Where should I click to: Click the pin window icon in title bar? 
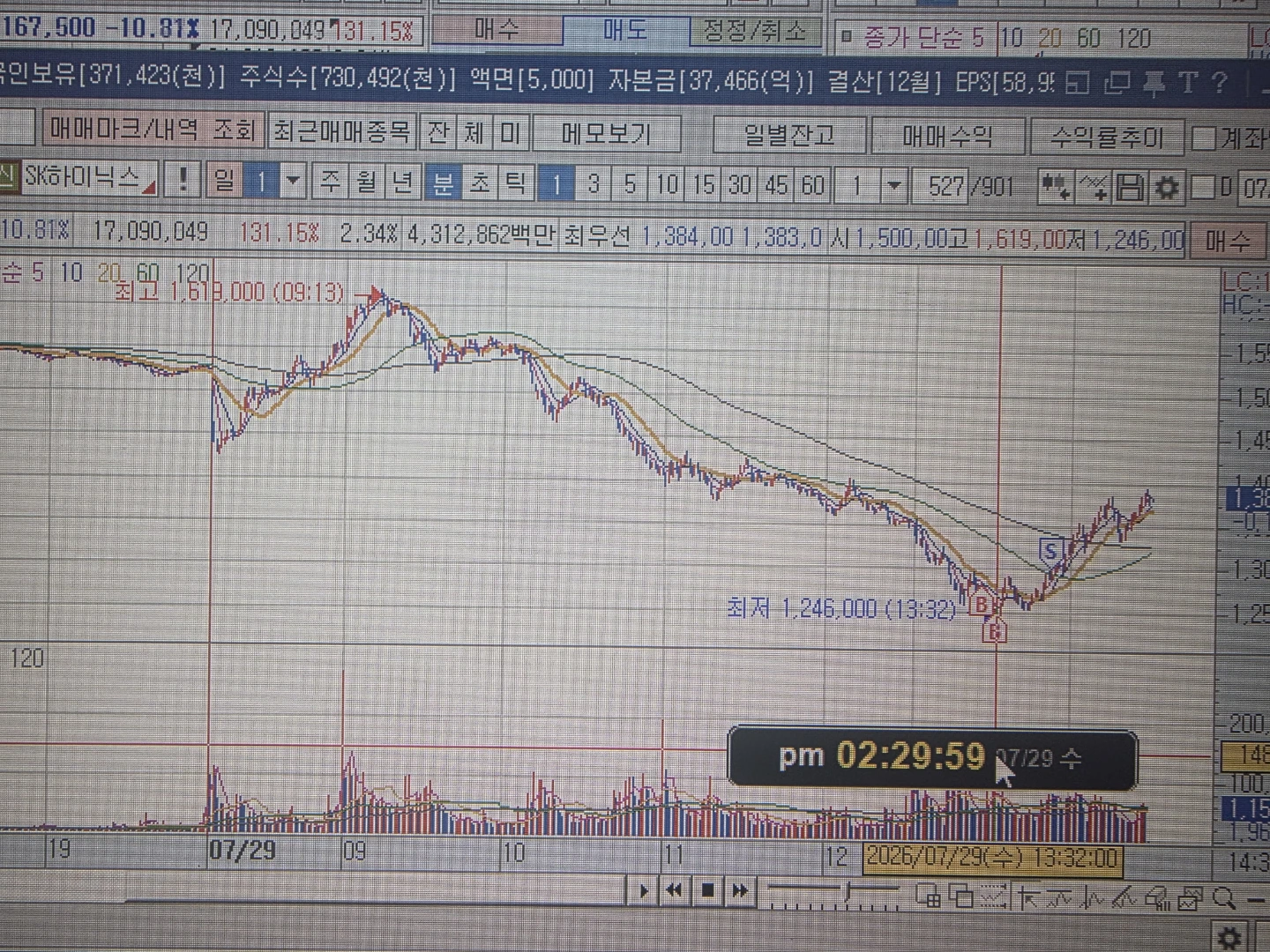pyautogui.click(x=1154, y=83)
